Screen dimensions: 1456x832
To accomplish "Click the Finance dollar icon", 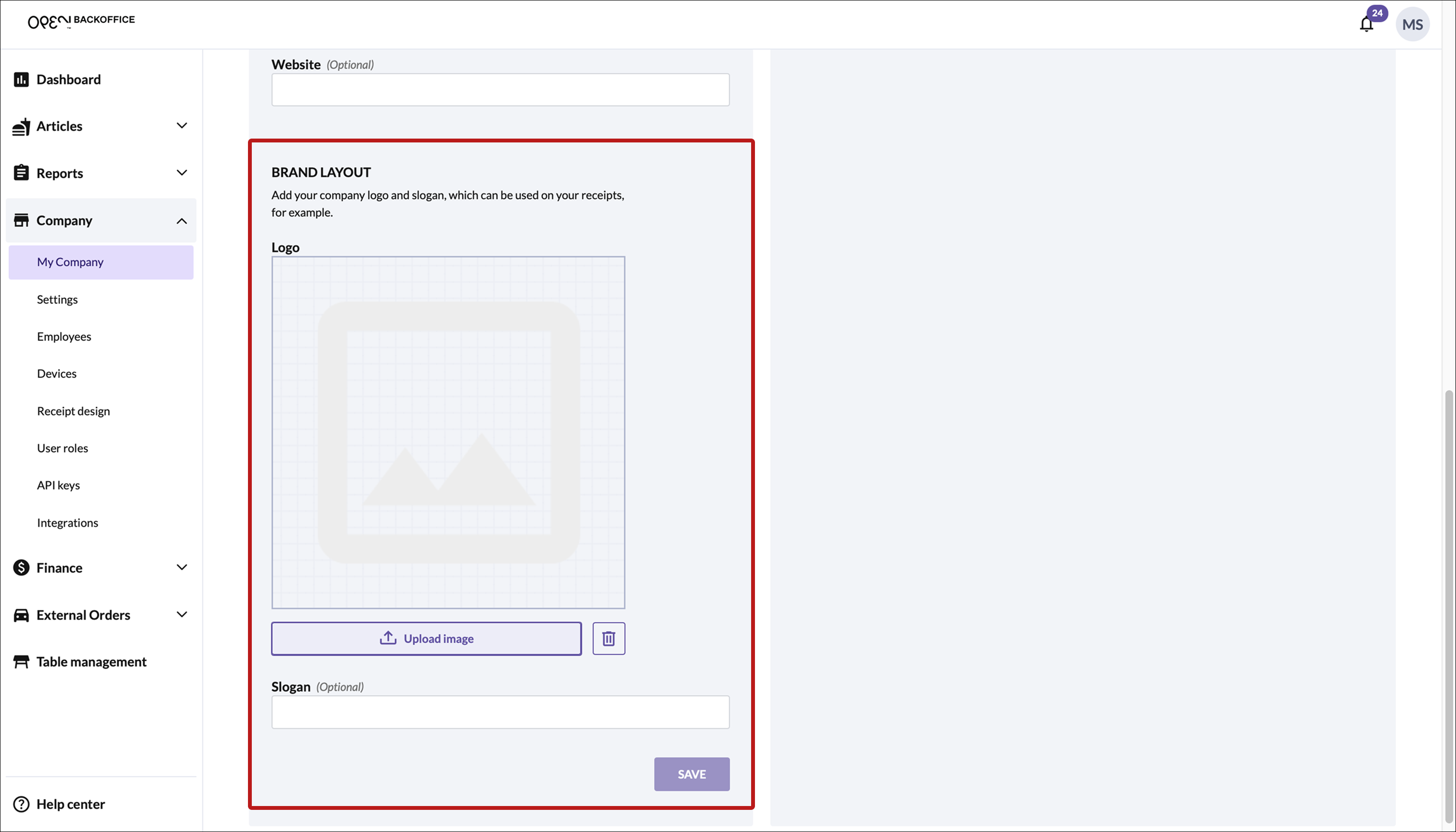I will (21, 567).
